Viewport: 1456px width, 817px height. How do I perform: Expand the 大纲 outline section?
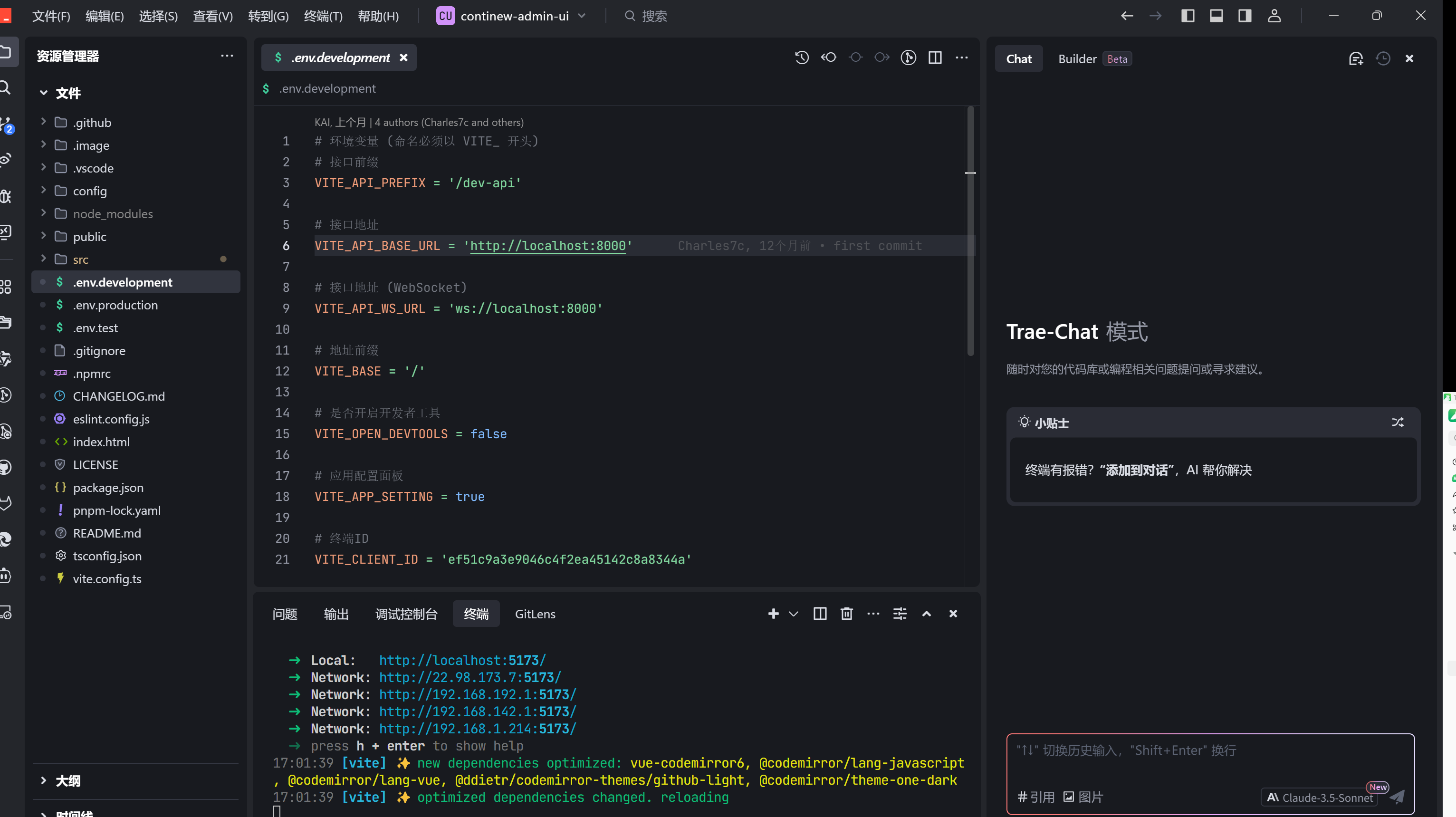(x=44, y=780)
